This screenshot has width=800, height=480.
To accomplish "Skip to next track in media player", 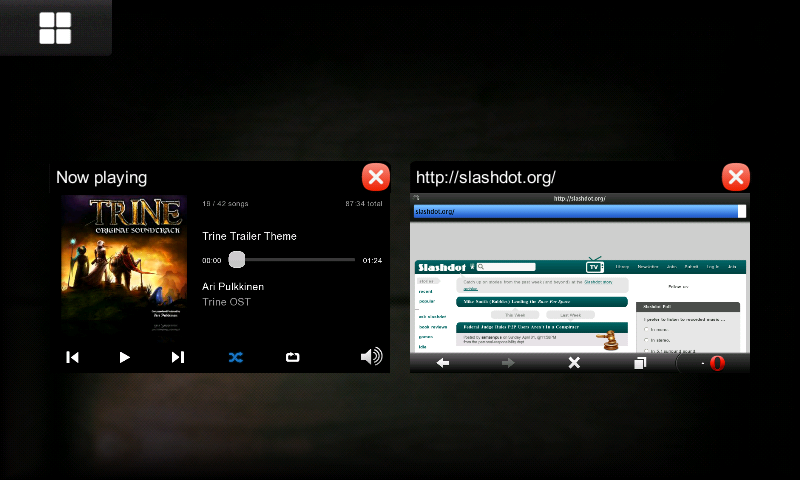I will (178, 357).
